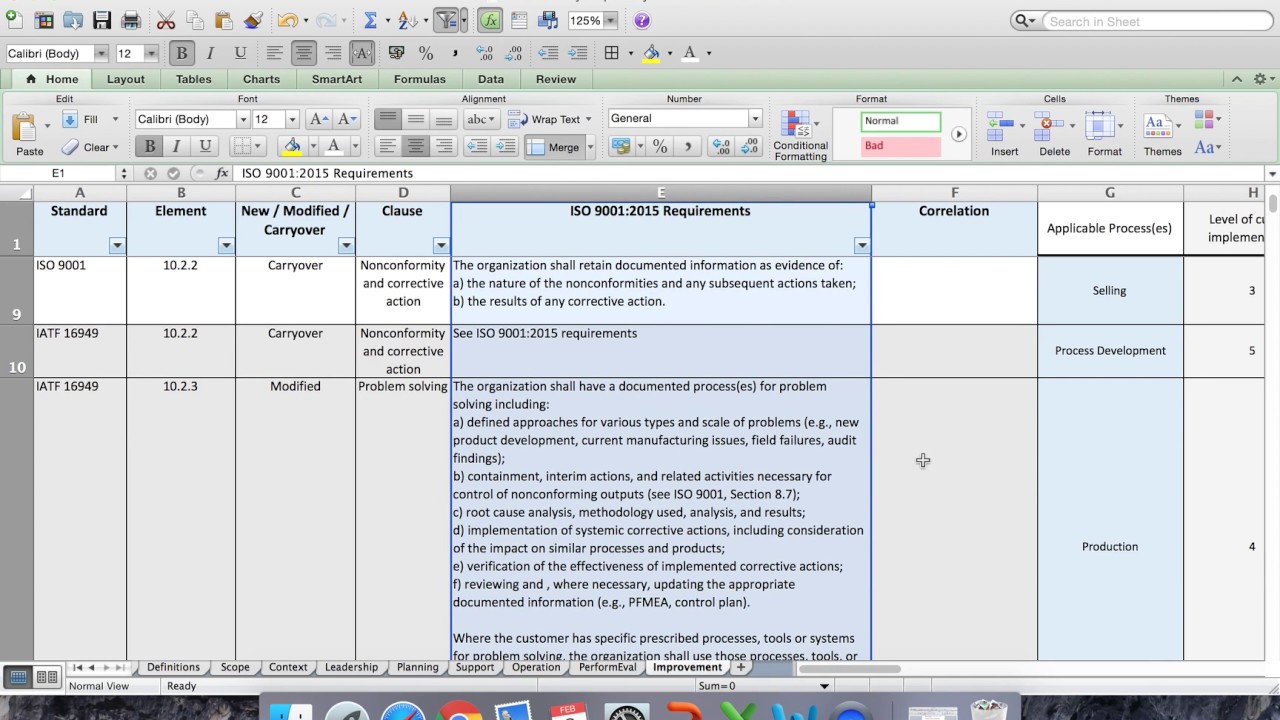Toggle Italic in the ribbon Font group
The image size is (1280, 720).
pyautogui.click(x=177, y=146)
